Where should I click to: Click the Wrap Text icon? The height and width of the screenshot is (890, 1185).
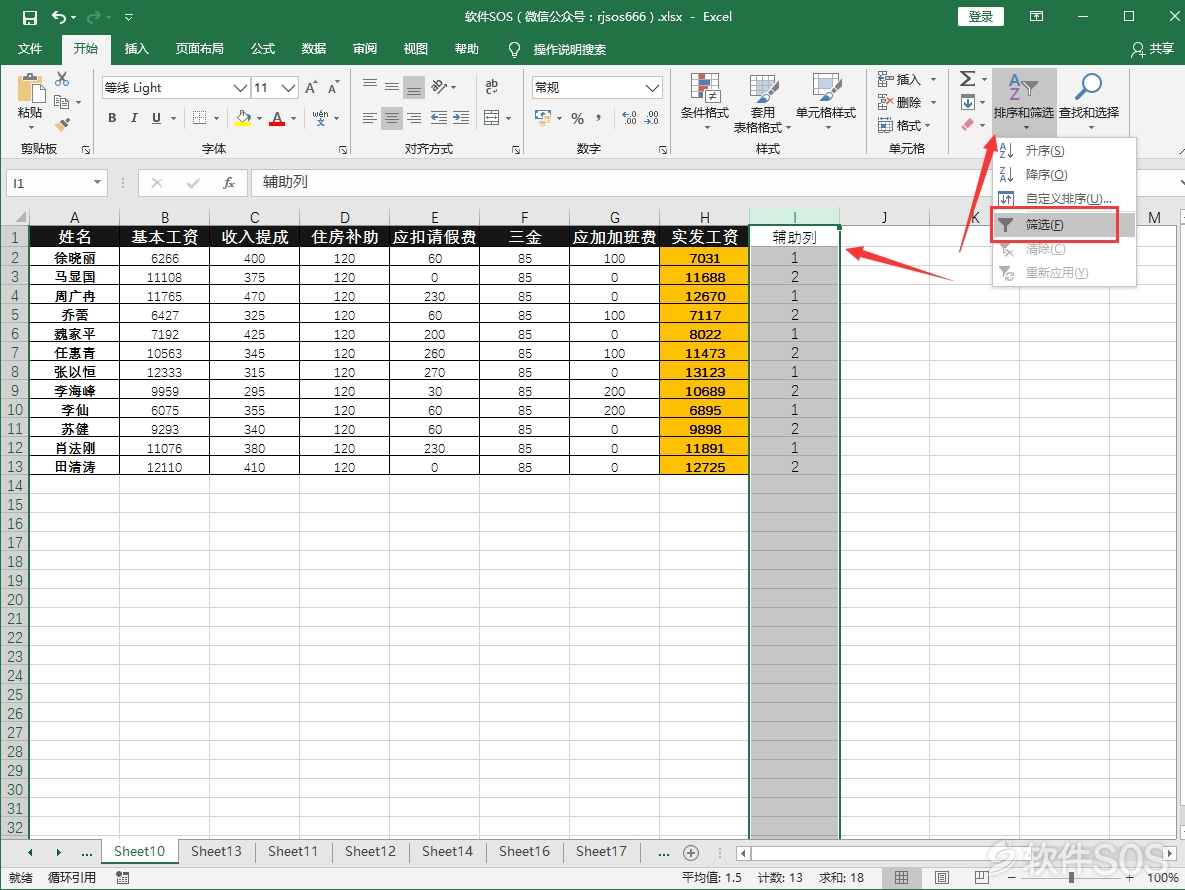491,87
